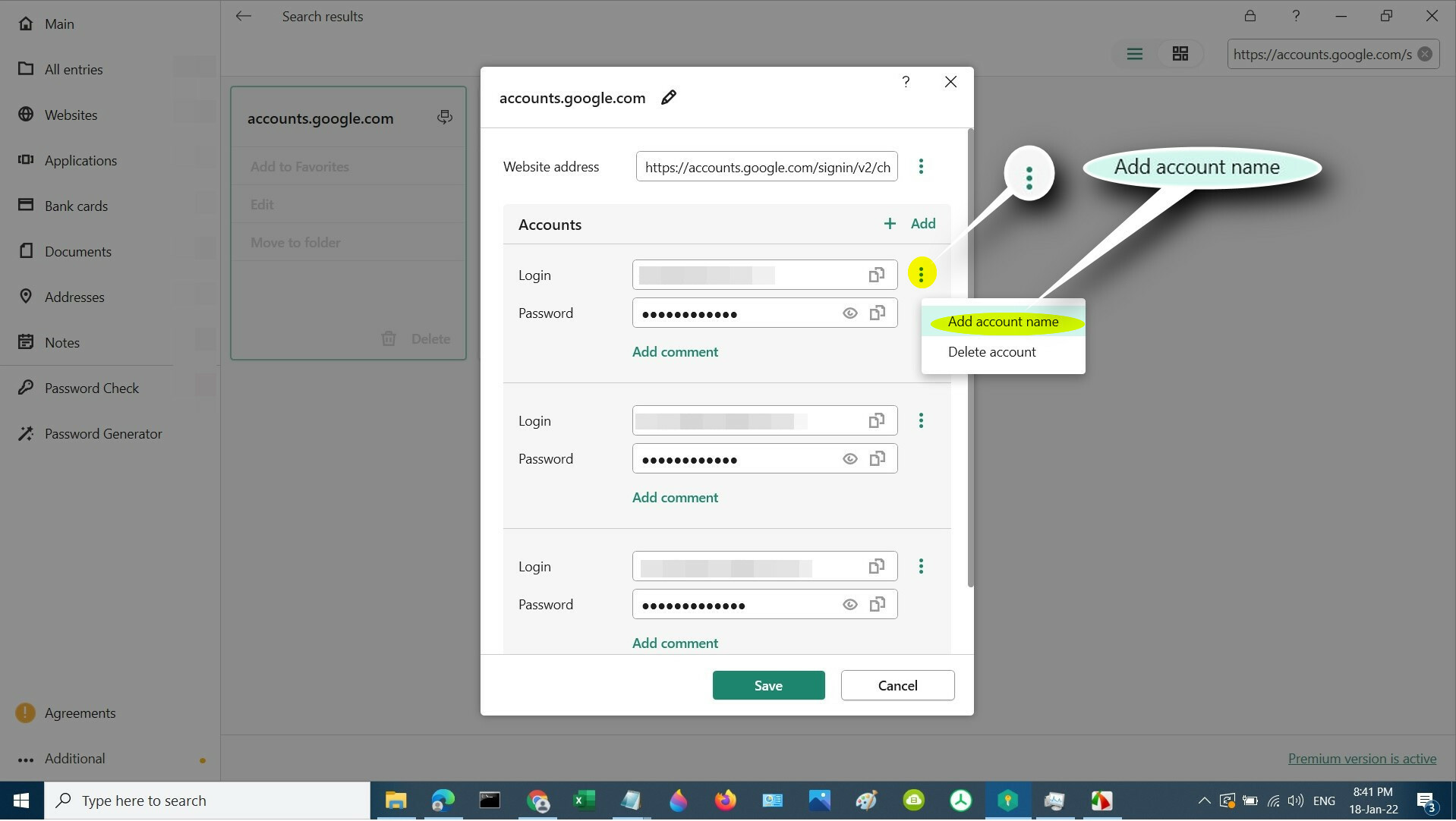Open dialog help question mark

coord(906,82)
